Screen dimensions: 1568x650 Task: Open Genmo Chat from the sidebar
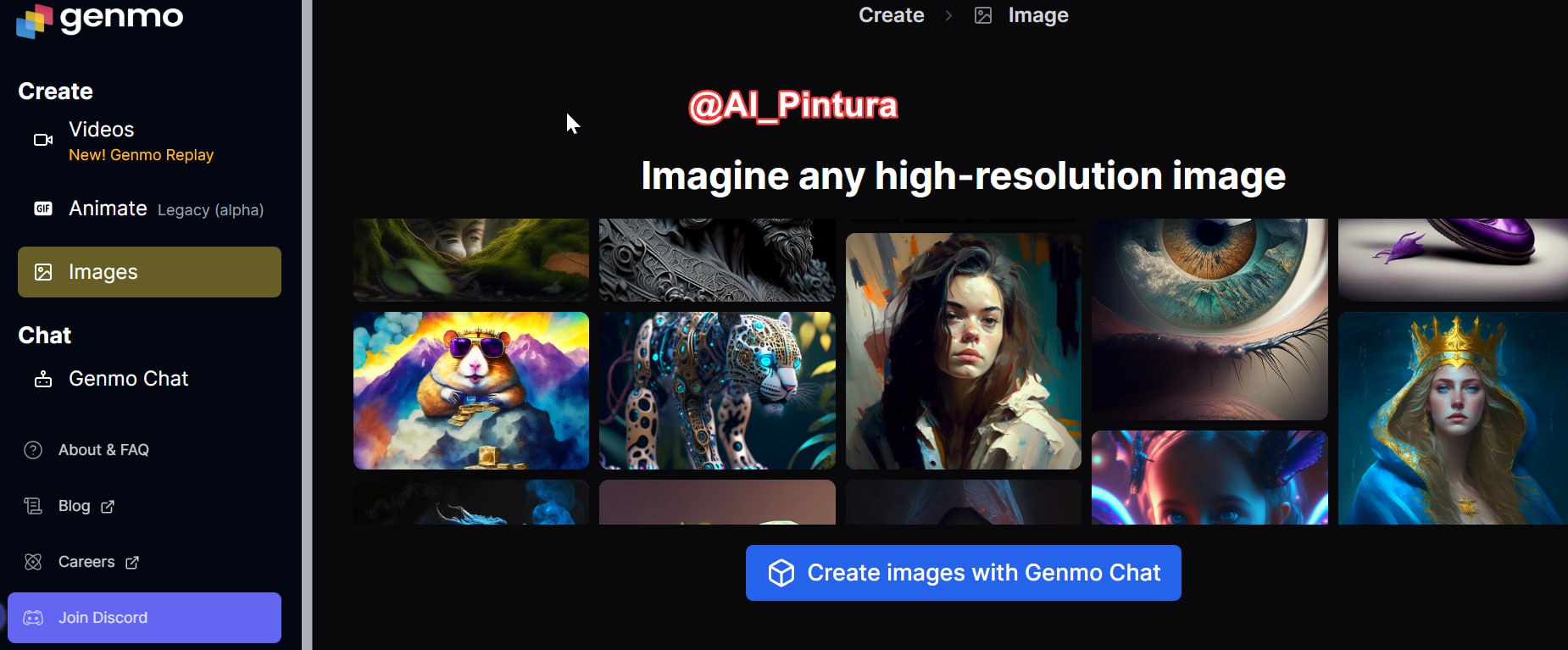click(128, 379)
